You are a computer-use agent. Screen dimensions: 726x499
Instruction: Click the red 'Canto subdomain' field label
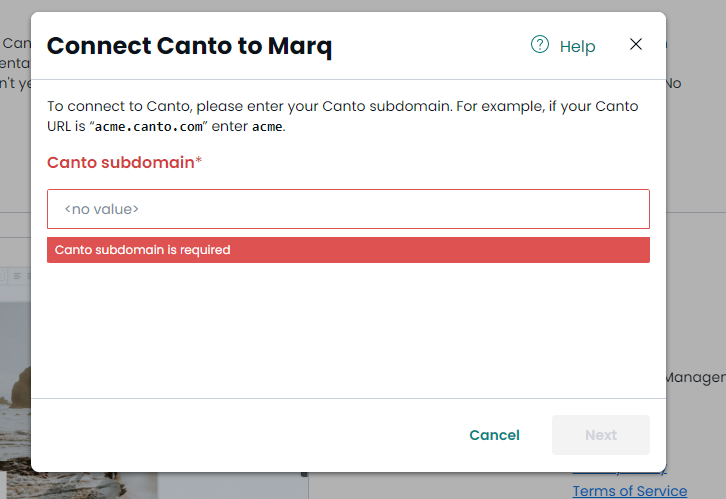click(x=121, y=162)
